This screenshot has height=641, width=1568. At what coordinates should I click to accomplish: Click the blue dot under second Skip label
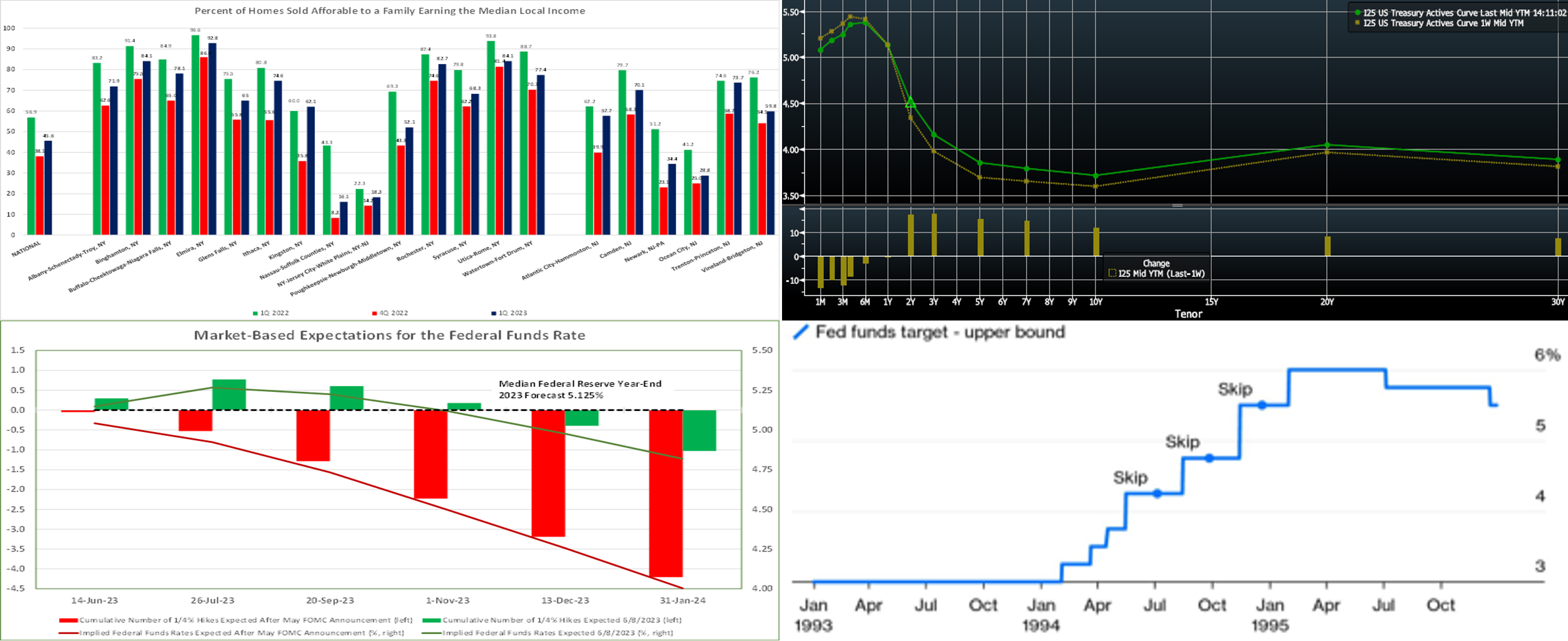pos(1210,458)
